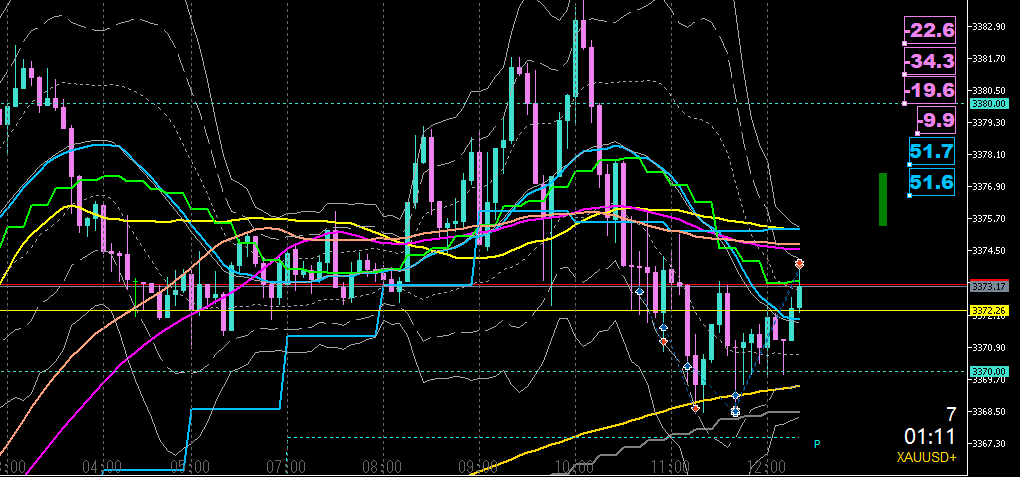
Task: Click the cyan 3370.00 price tag
Action: [x=989, y=371]
